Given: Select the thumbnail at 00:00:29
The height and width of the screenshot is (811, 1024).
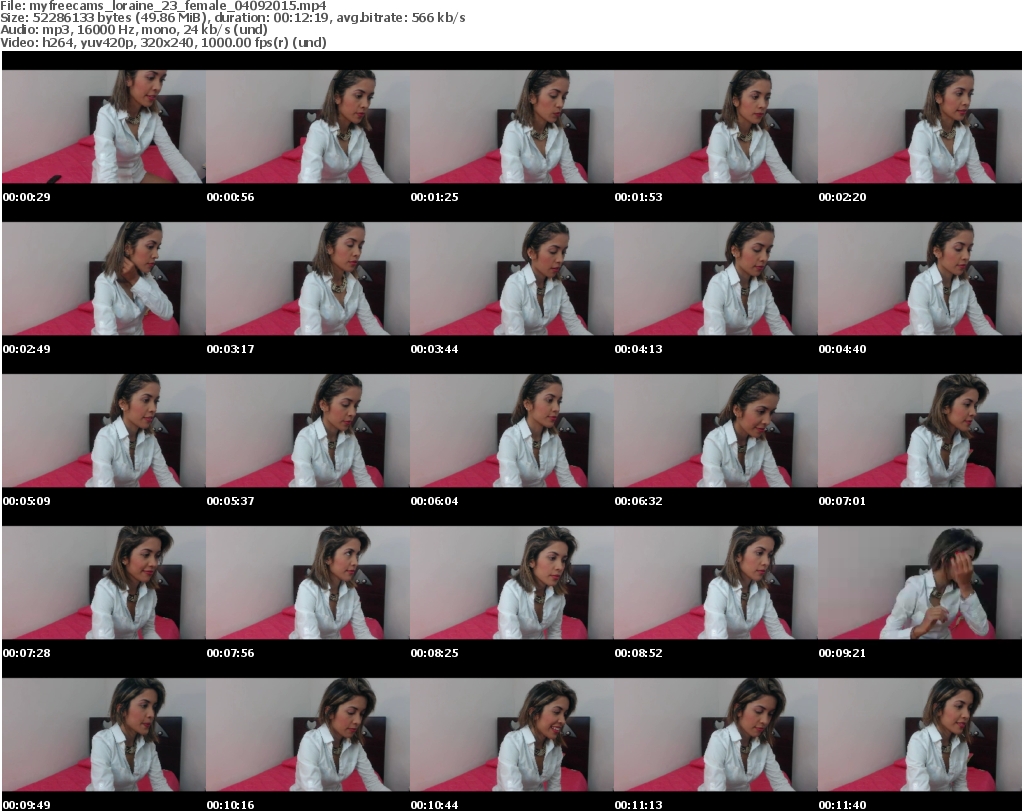Looking at the screenshot, I should coord(104,127).
